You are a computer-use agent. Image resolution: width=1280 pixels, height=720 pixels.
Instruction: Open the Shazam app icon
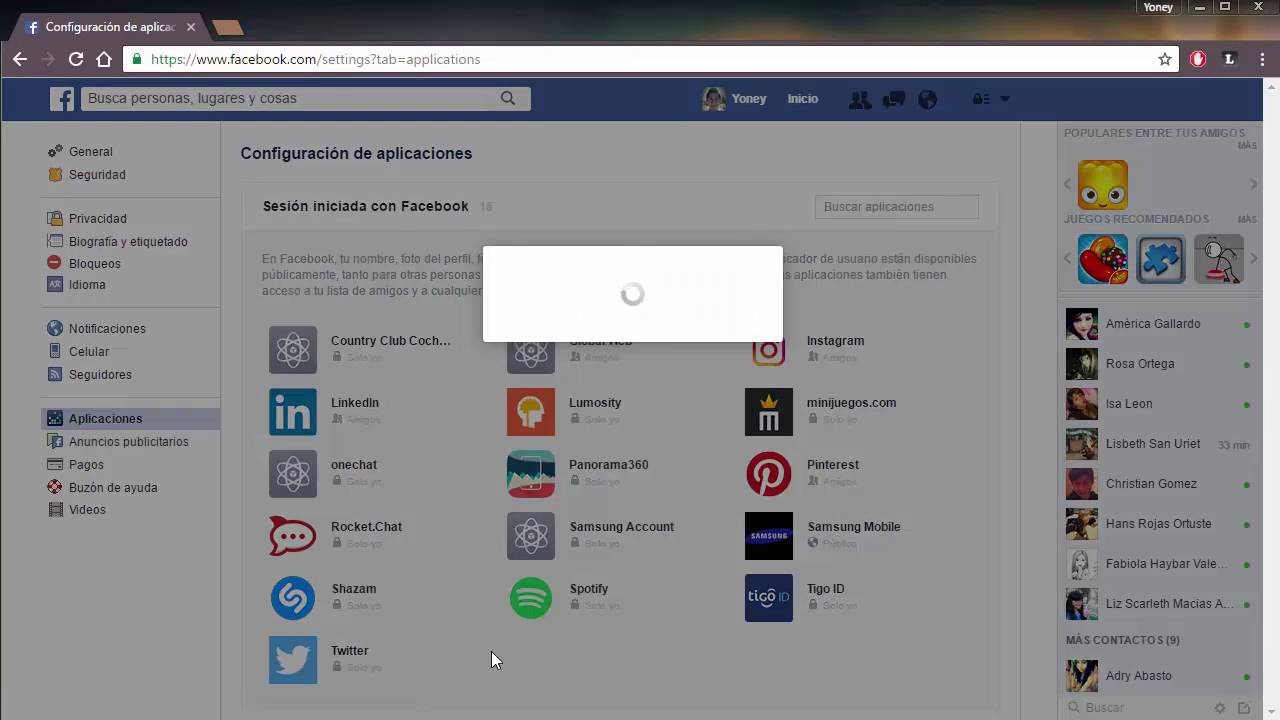coord(293,598)
